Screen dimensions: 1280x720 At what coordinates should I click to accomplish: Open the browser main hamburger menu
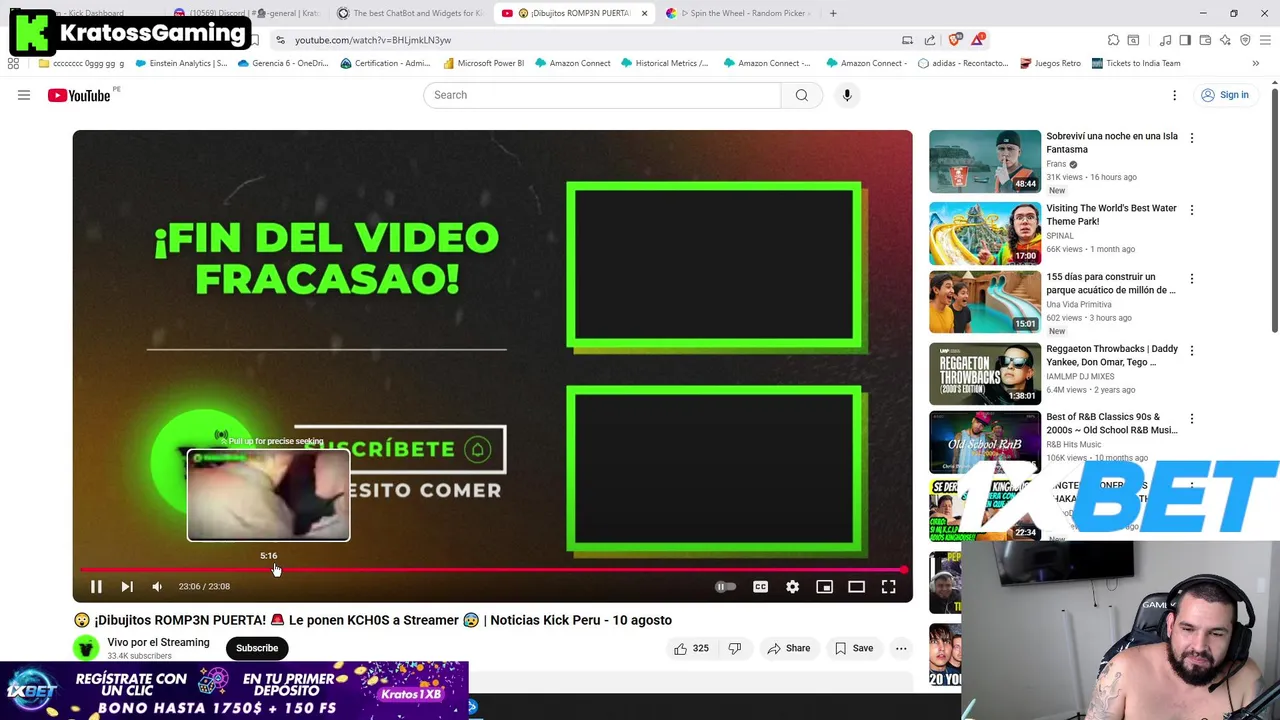tap(1265, 40)
